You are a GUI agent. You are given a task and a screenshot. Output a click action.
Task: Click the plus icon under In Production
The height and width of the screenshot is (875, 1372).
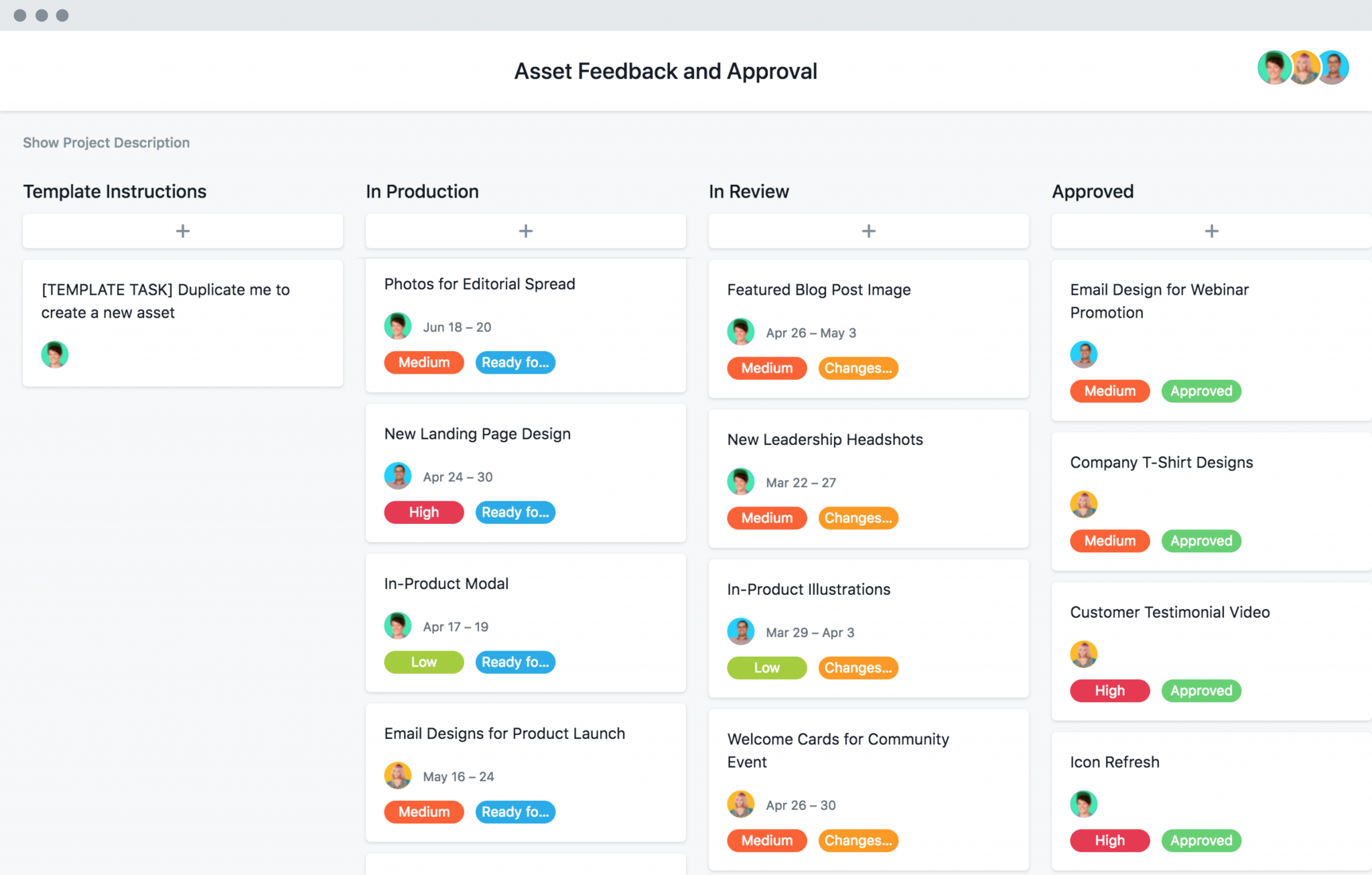point(526,231)
